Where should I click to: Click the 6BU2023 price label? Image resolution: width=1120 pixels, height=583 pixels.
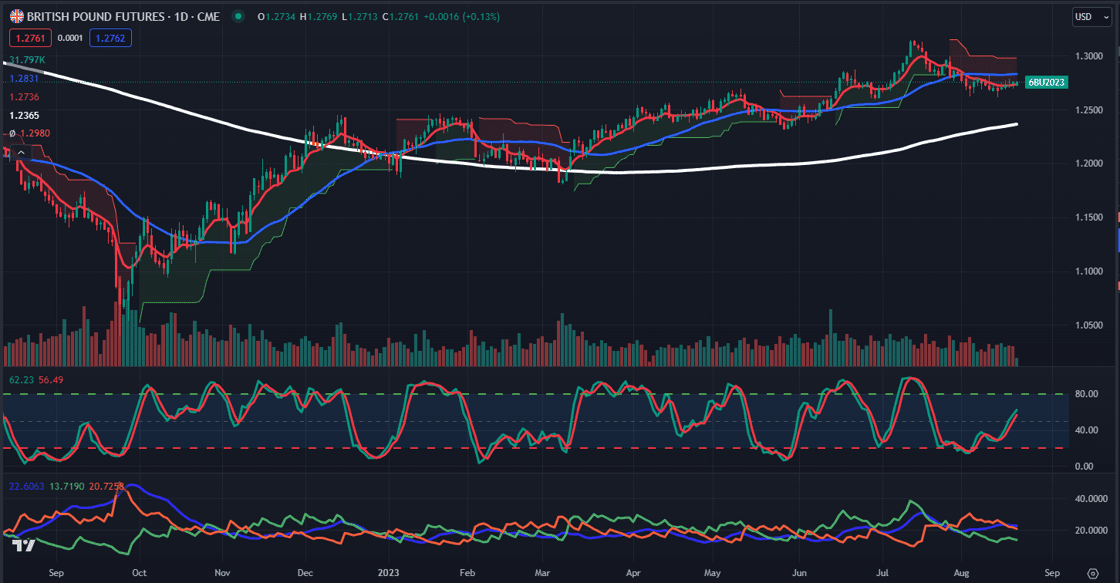[1046, 82]
